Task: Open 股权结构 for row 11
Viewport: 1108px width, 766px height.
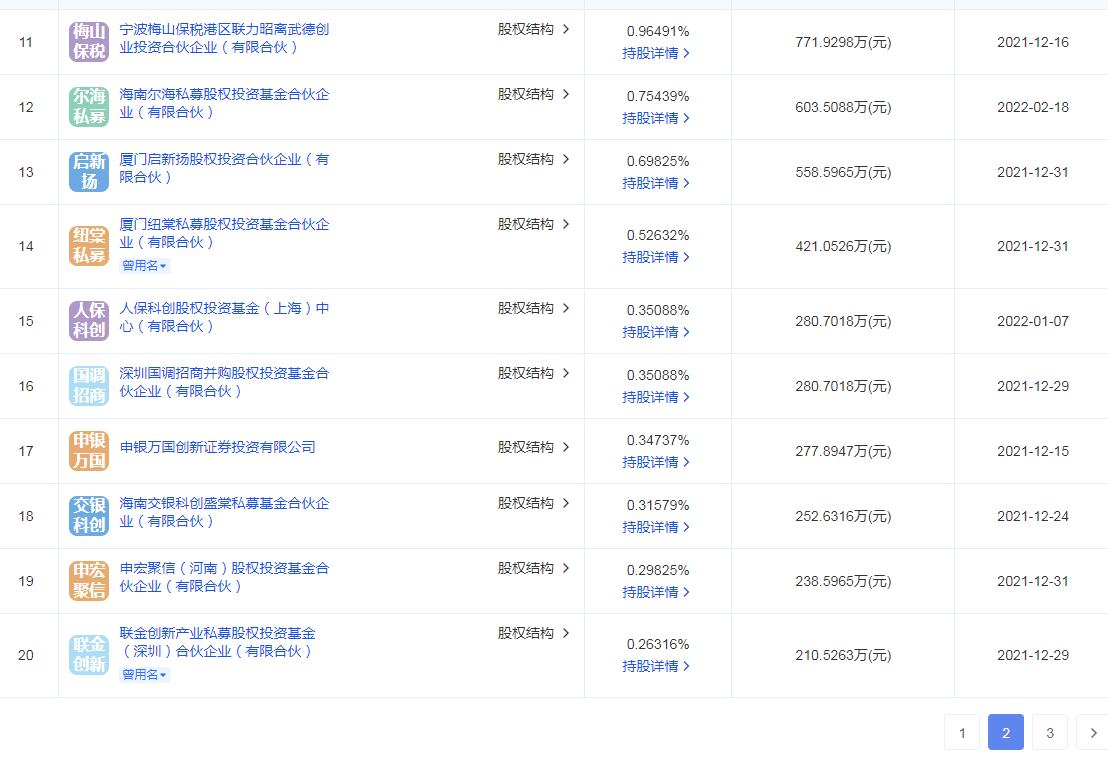Action: pos(533,29)
